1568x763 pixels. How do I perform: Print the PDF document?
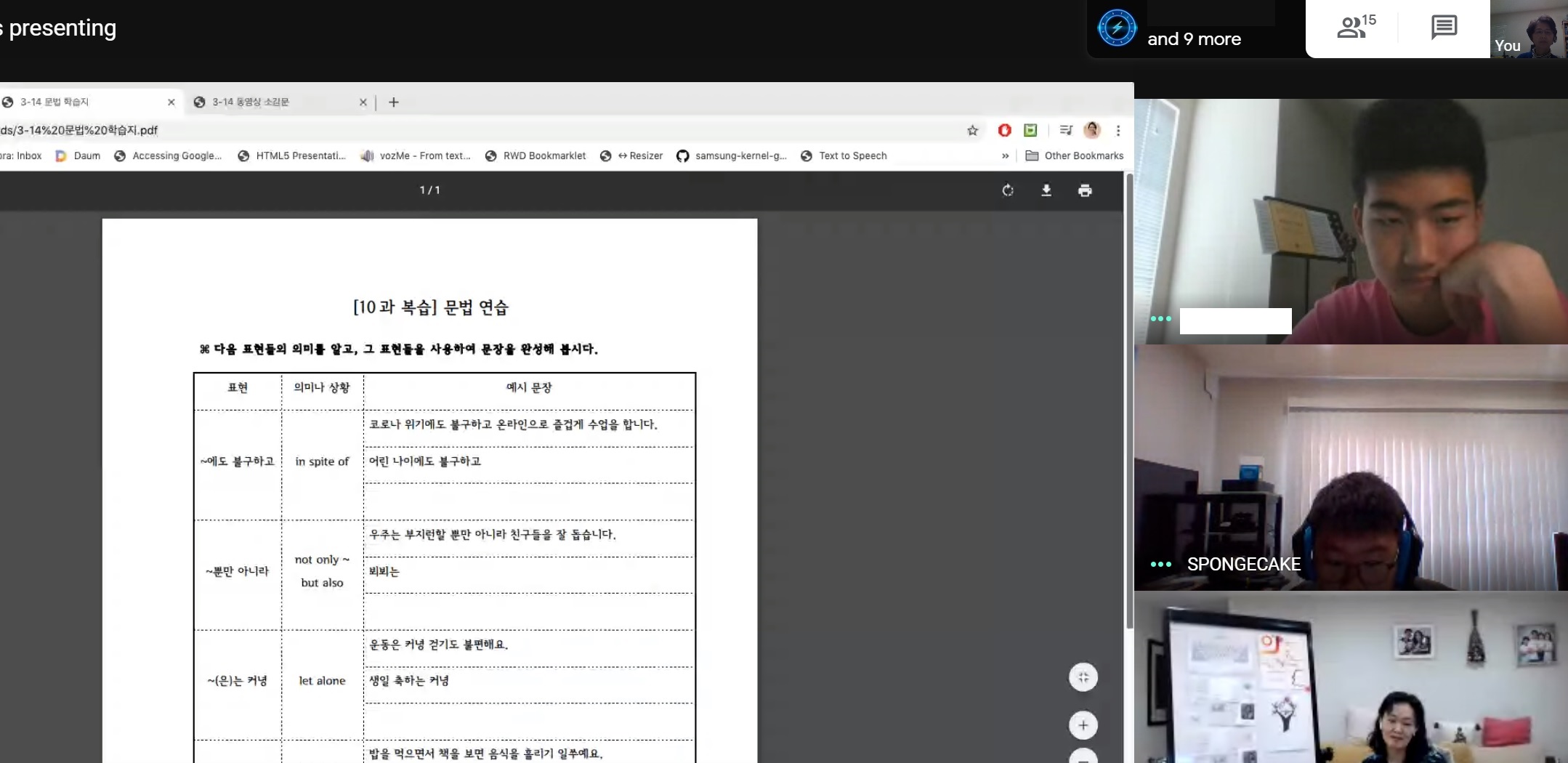(1084, 190)
